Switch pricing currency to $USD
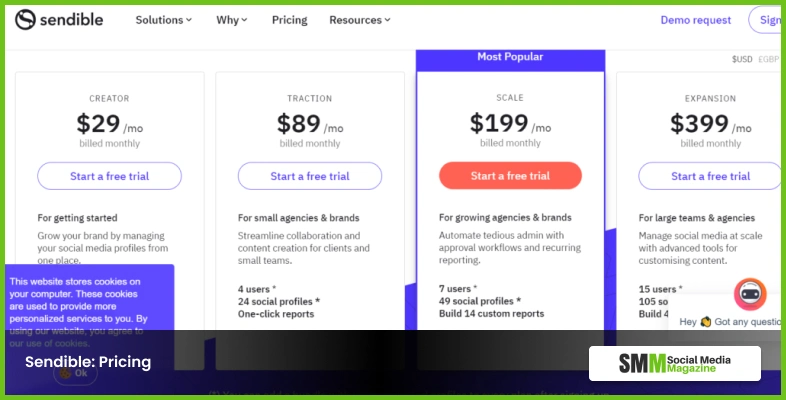The height and width of the screenshot is (400, 786). coord(742,60)
